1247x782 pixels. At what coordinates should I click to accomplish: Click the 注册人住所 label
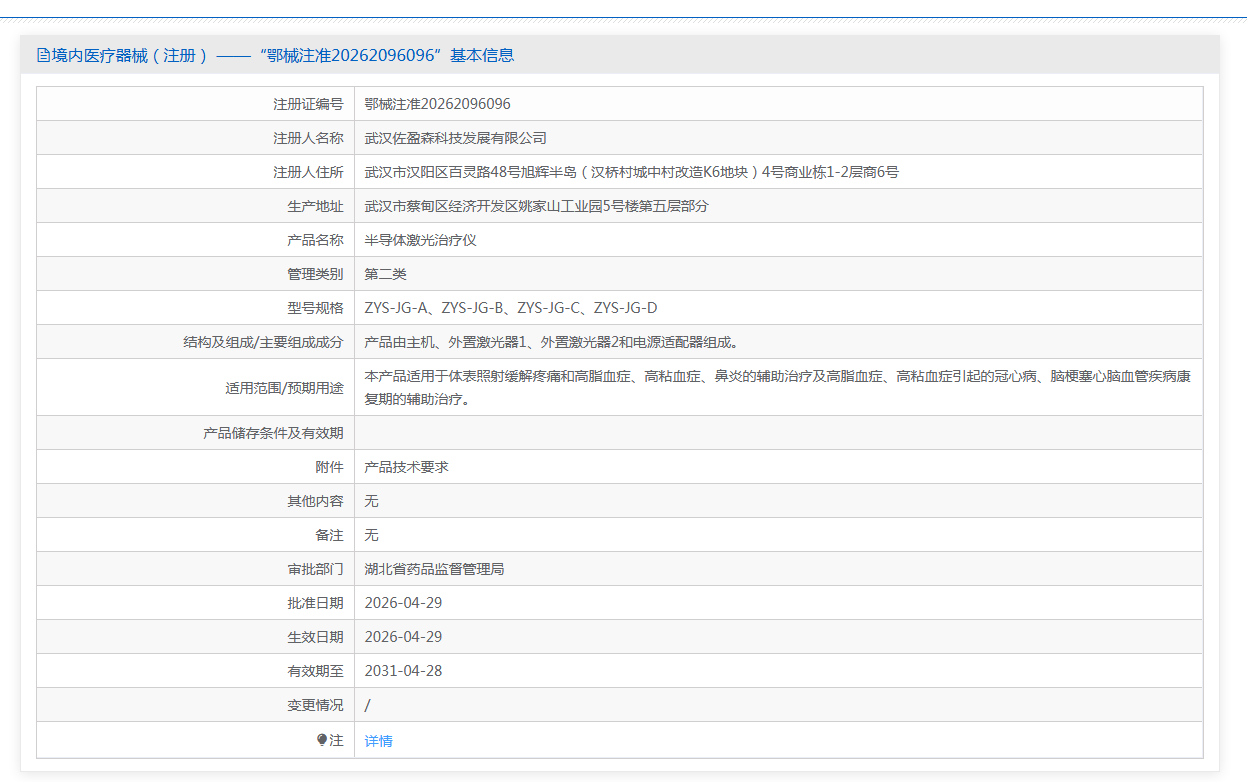[308, 172]
